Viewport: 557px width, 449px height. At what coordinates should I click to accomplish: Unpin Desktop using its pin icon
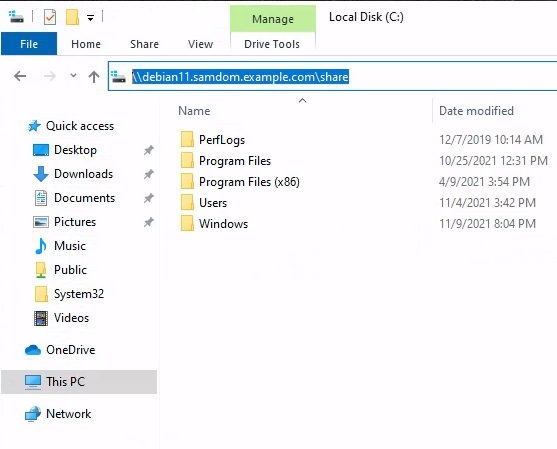[149, 150]
